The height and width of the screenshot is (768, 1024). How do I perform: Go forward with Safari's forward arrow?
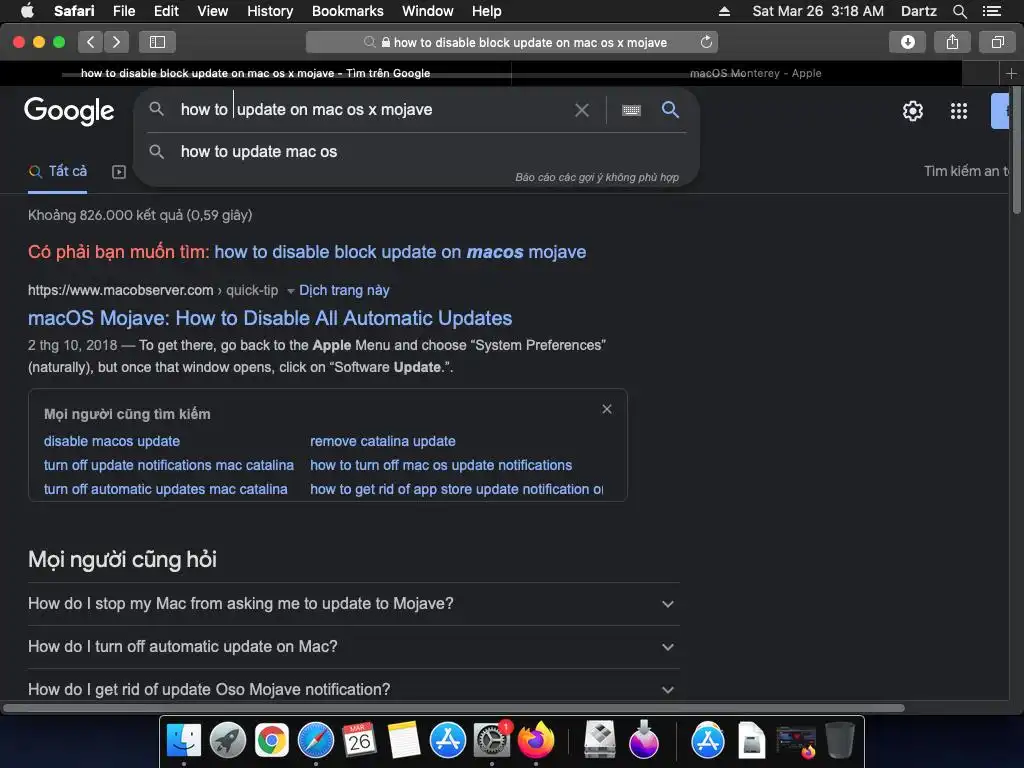(116, 42)
